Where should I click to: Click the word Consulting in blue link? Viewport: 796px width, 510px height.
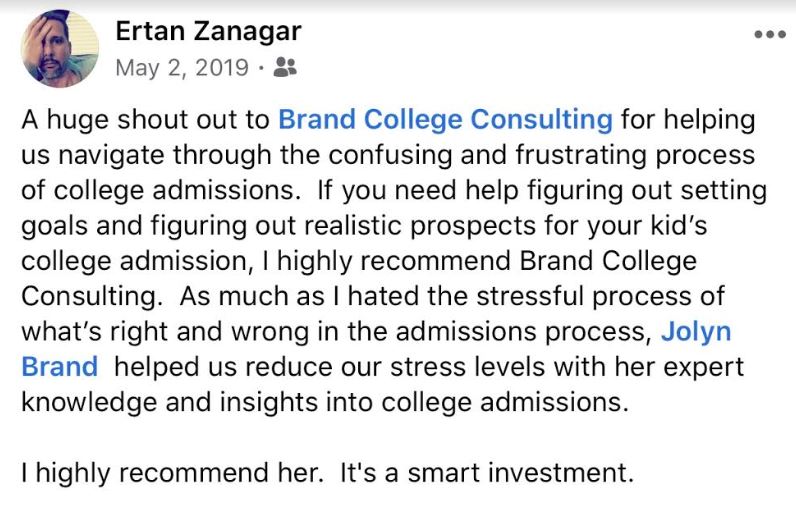click(x=541, y=120)
